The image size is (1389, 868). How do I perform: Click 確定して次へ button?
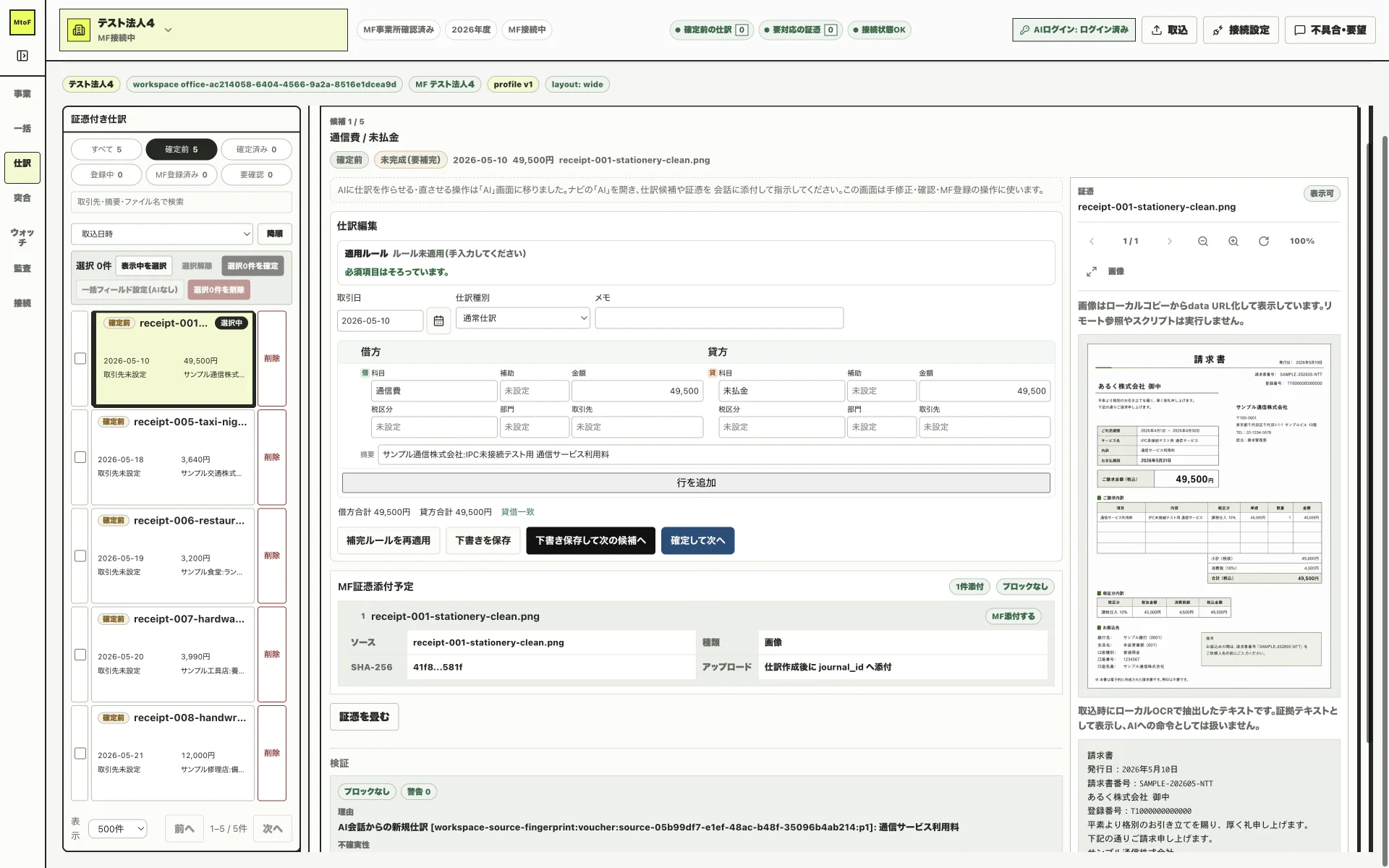[697, 540]
